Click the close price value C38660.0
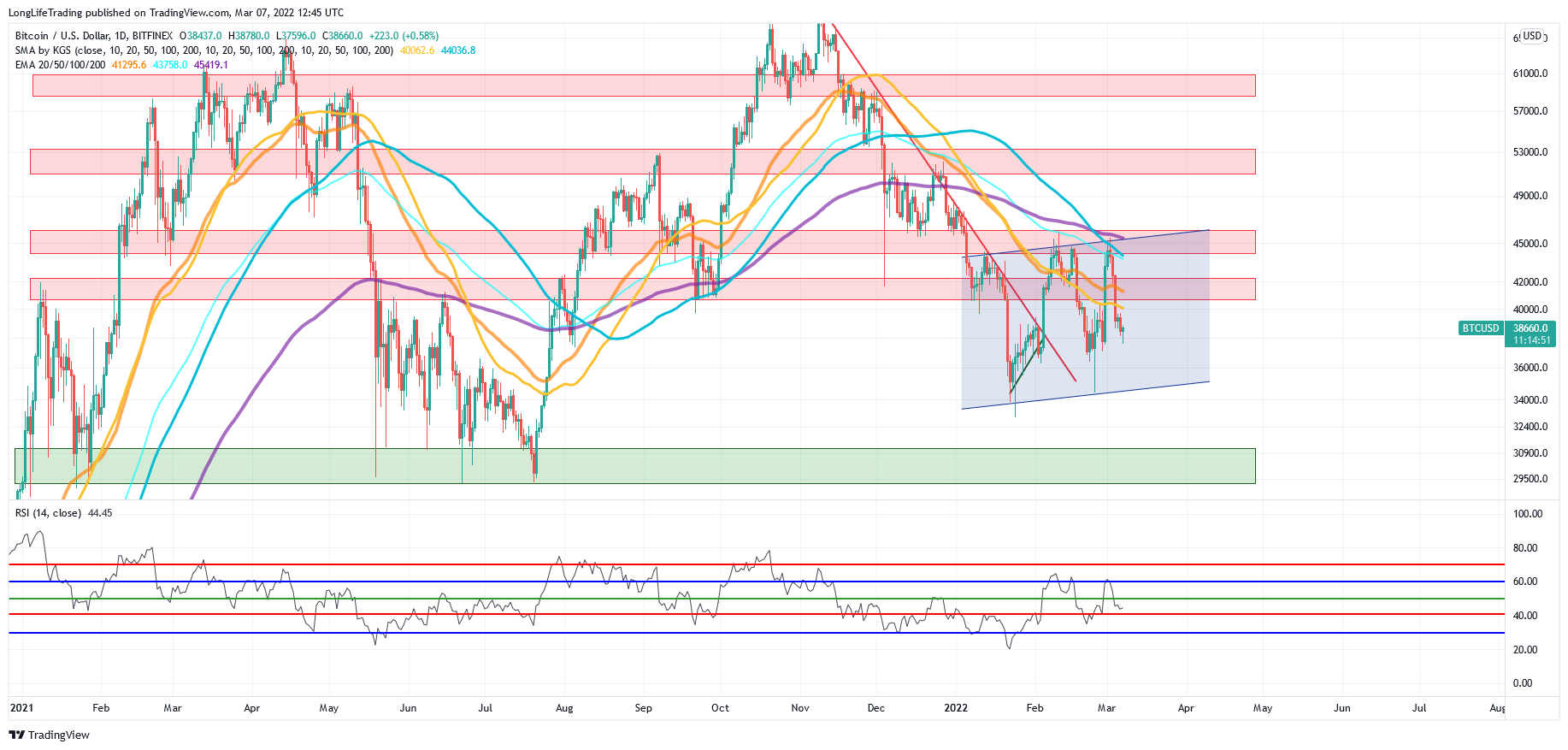The width and height of the screenshot is (1568, 750). 342,36
